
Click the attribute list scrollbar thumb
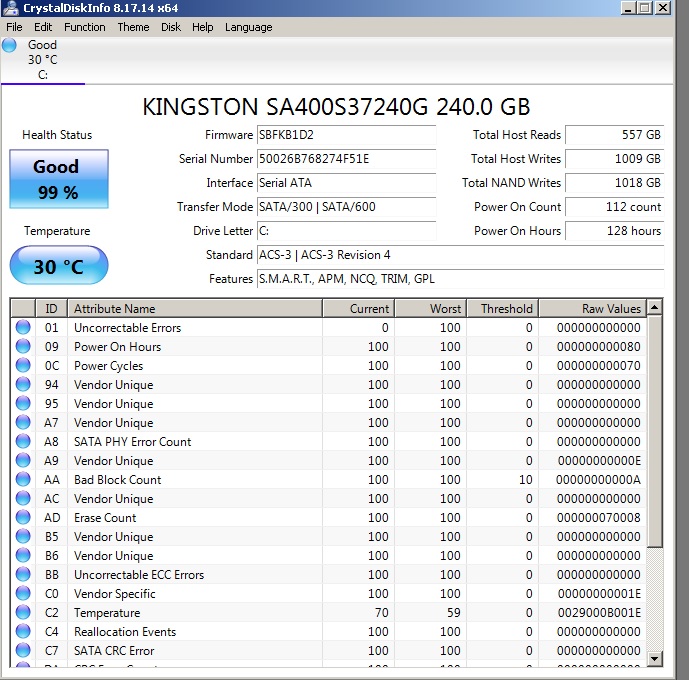click(655, 431)
